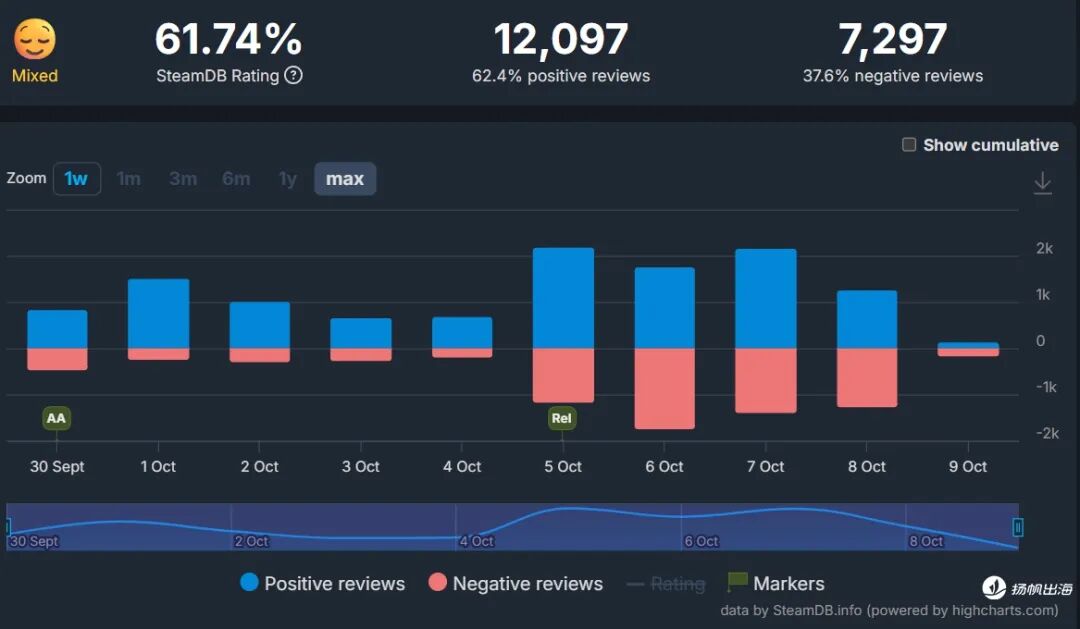1080x629 pixels.
Task: Set zoom range to 6m
Action: coord(236,179)
